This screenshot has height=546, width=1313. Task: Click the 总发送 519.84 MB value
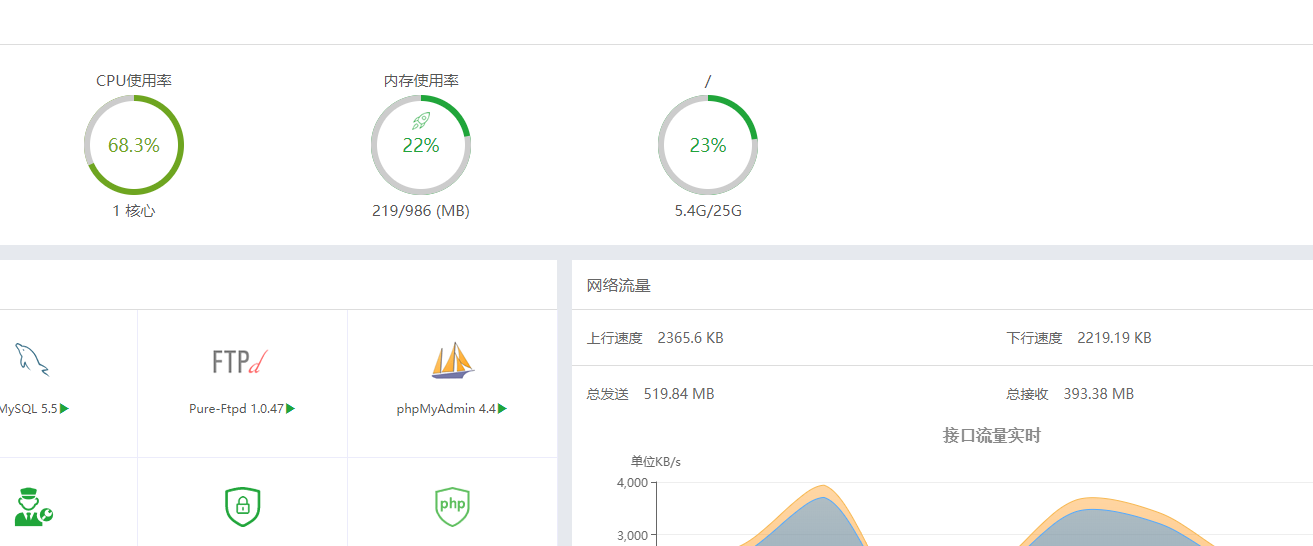coord(679,394)
